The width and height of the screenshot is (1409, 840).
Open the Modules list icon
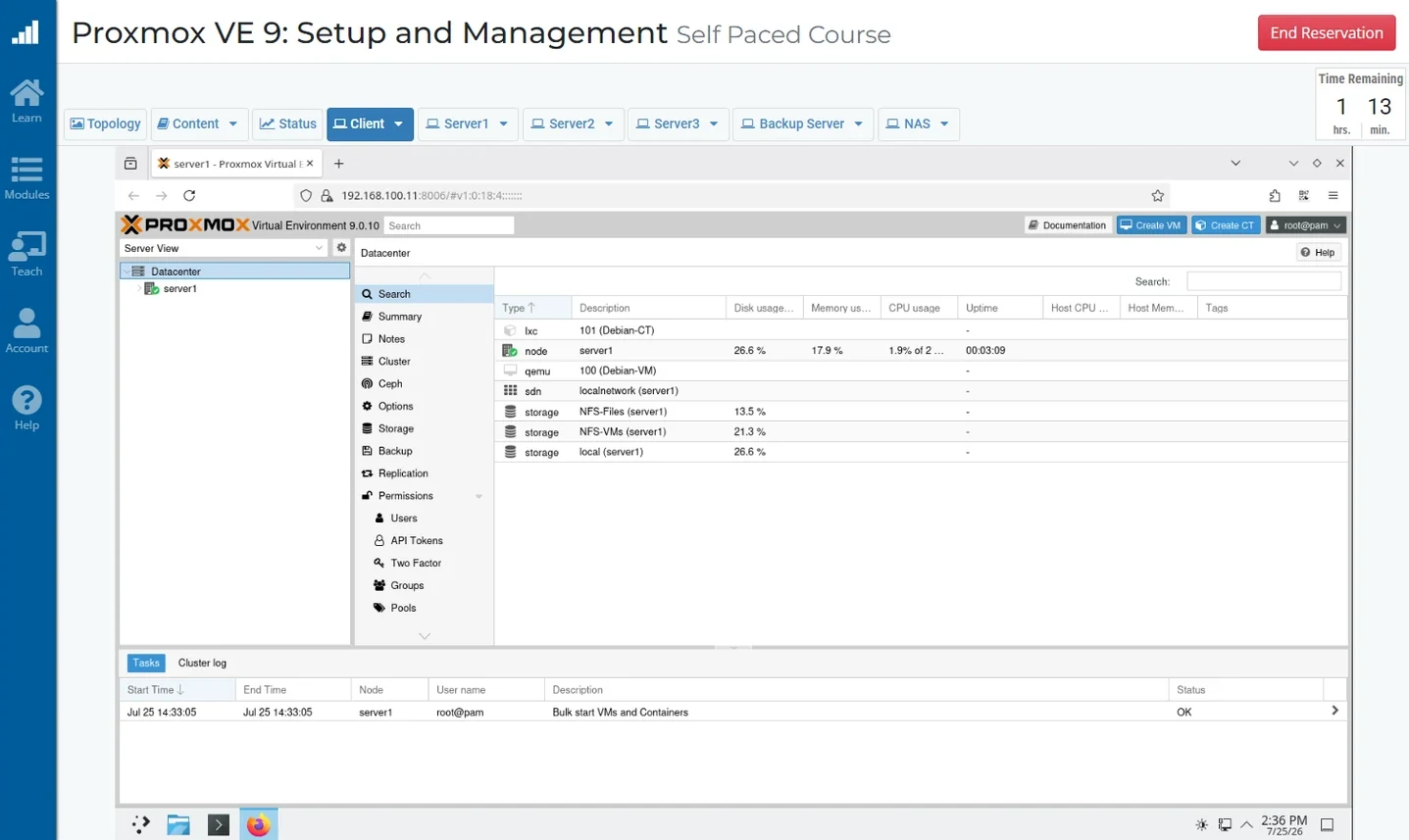[x=26, y=178]
